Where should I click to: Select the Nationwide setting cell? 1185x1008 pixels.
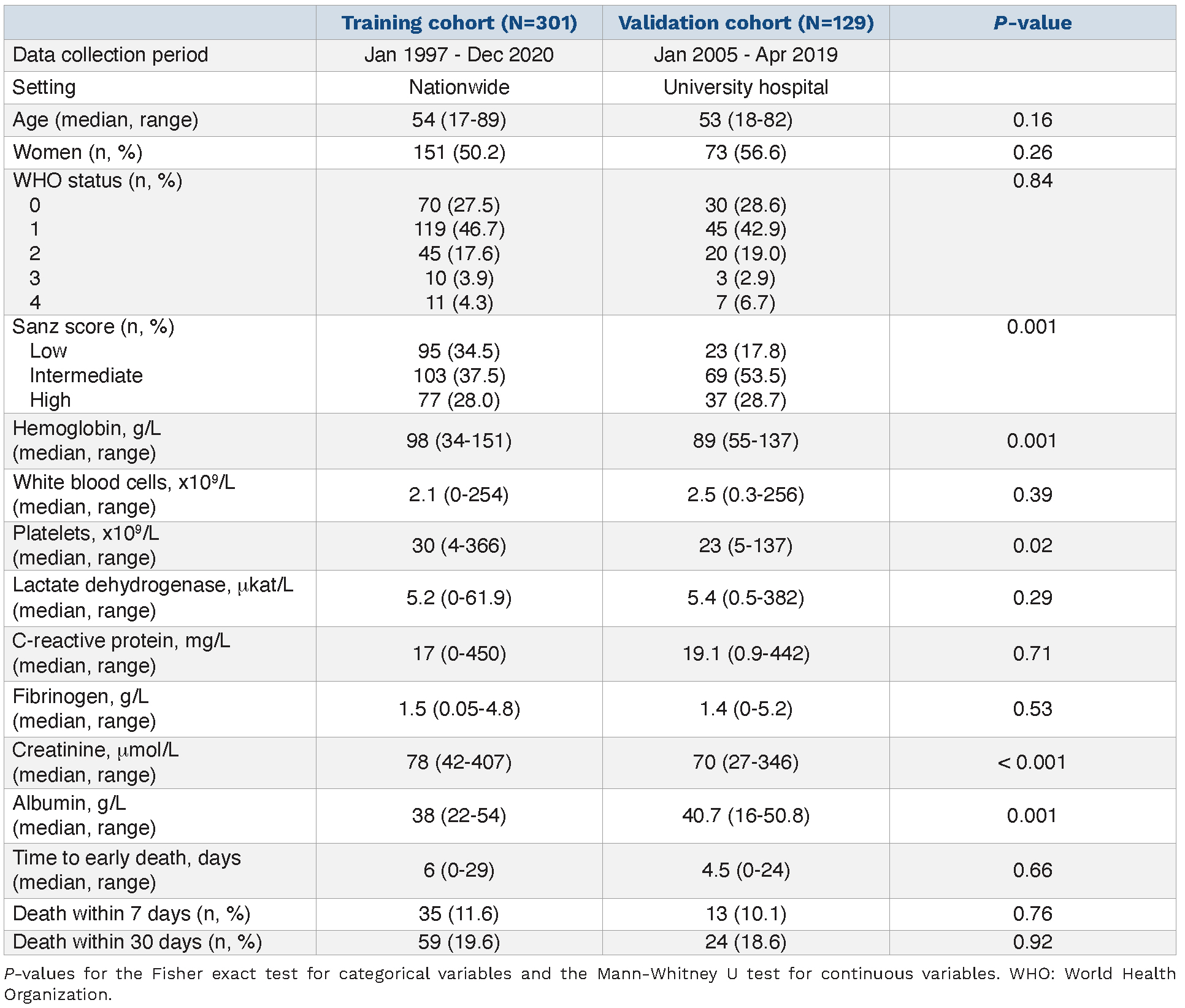click(x=459, y=87)
